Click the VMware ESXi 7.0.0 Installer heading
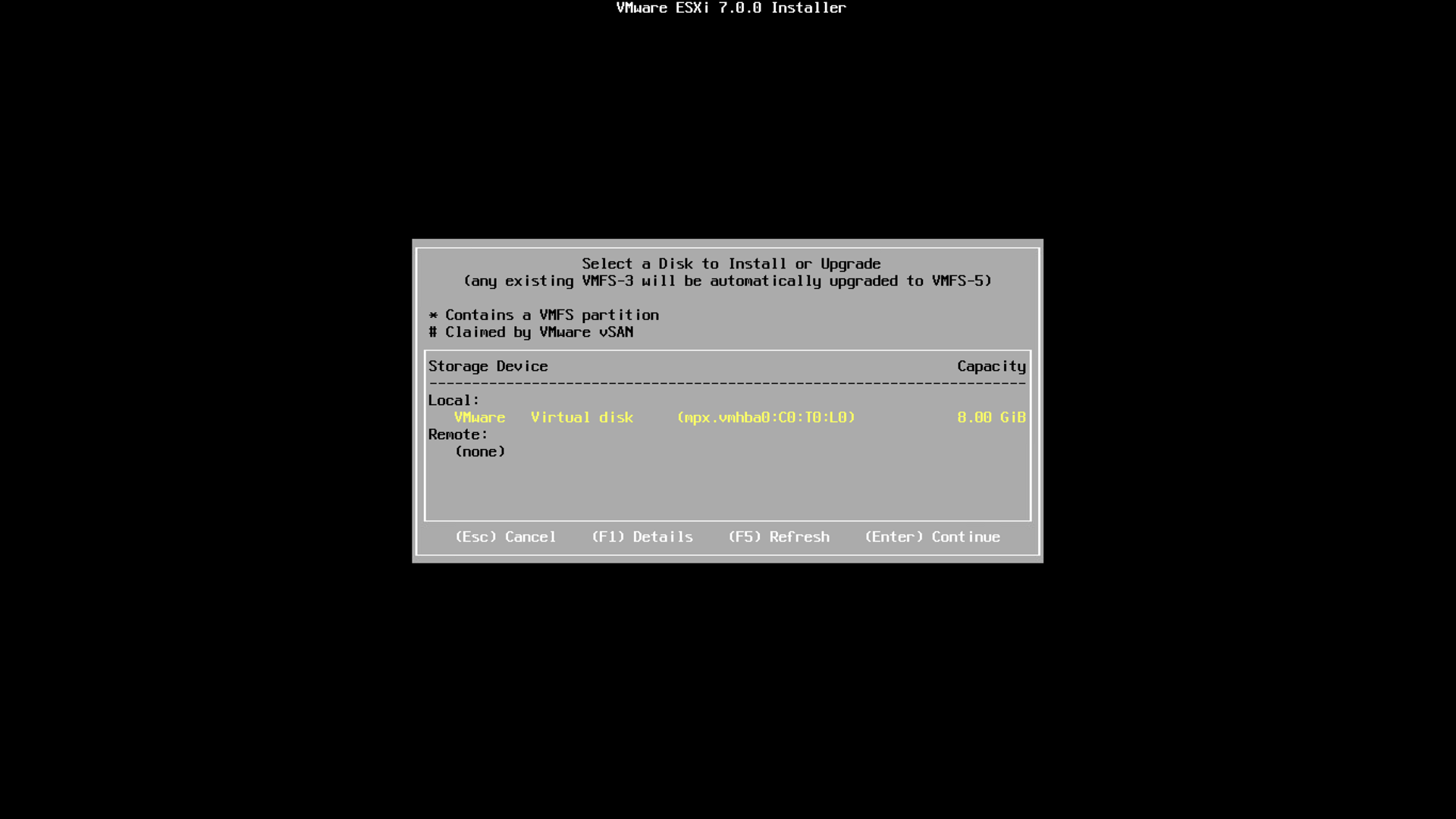 (731, 8)
